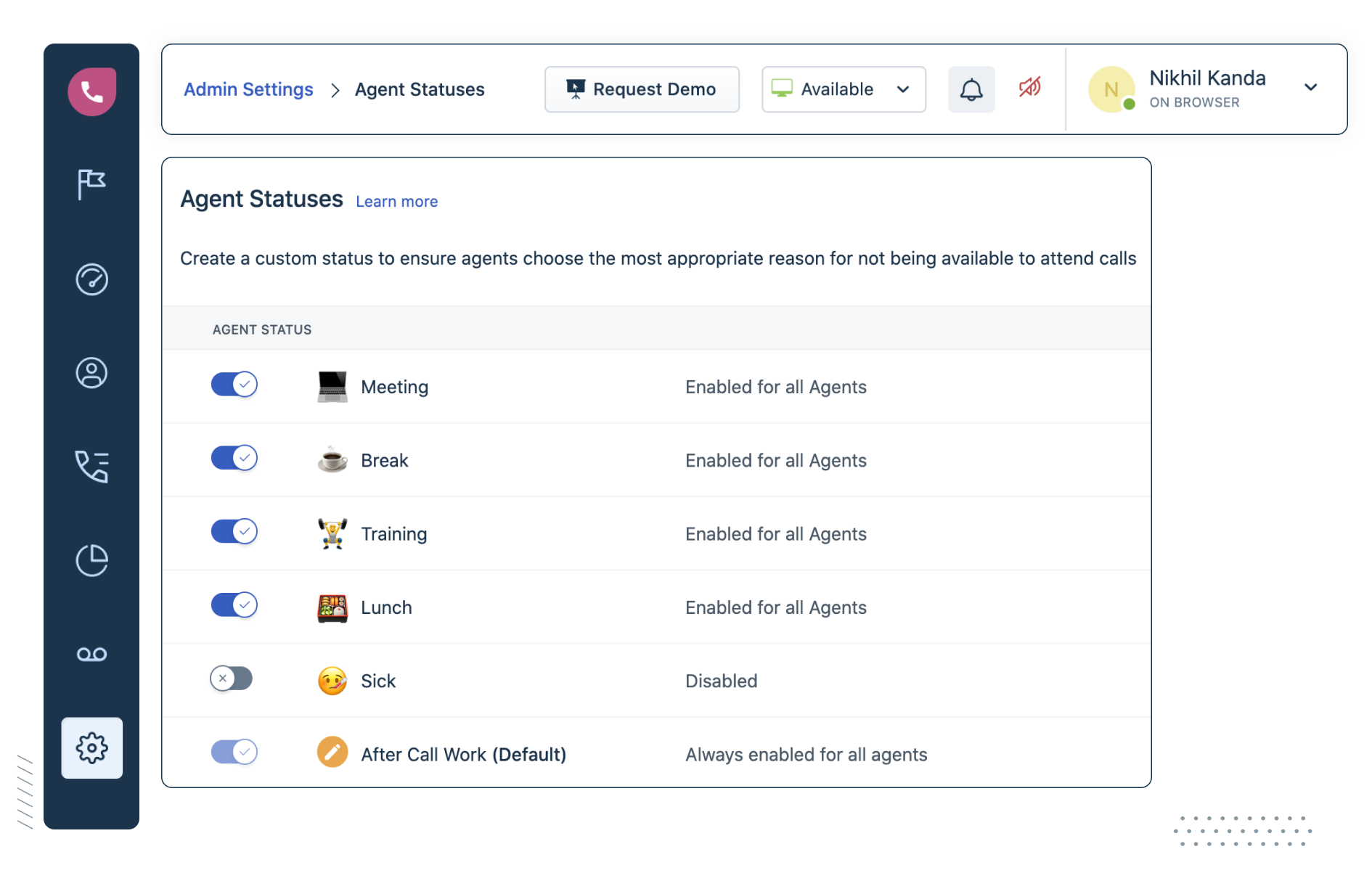Open the Learn more link
The image size is (1372, 873).
click(396, 202)
